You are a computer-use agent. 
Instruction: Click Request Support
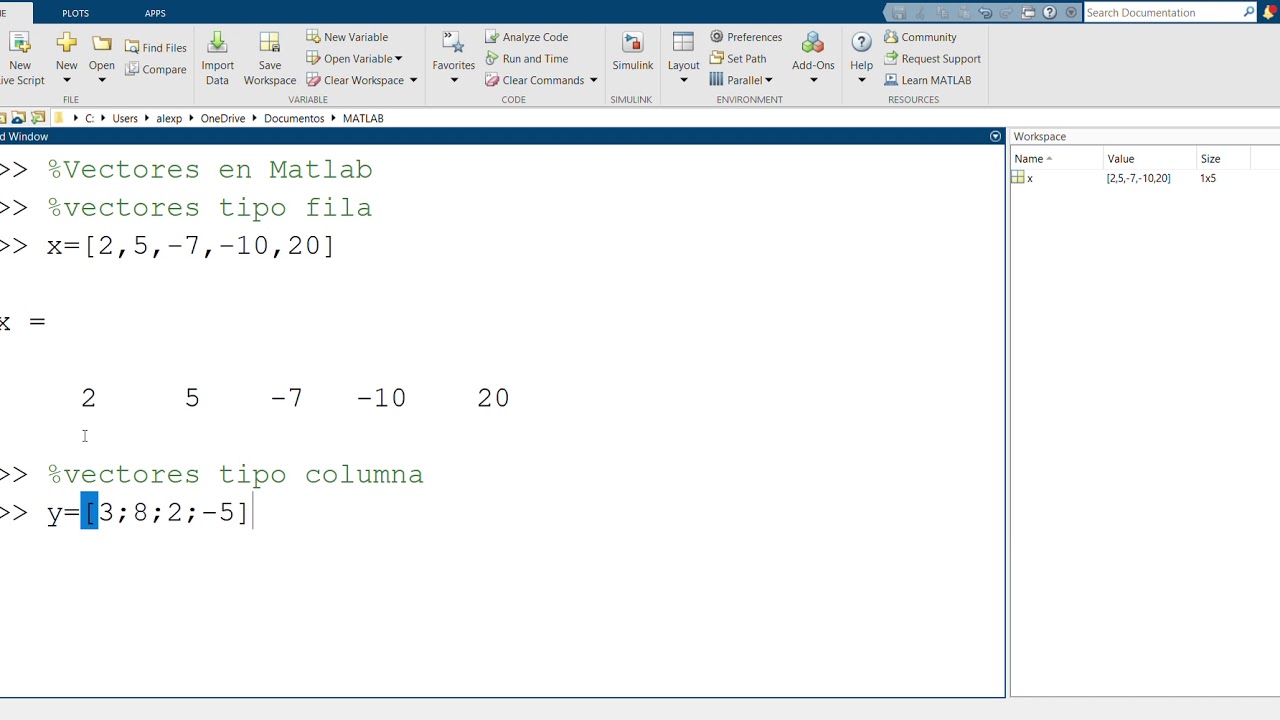[x=932, y=59]
